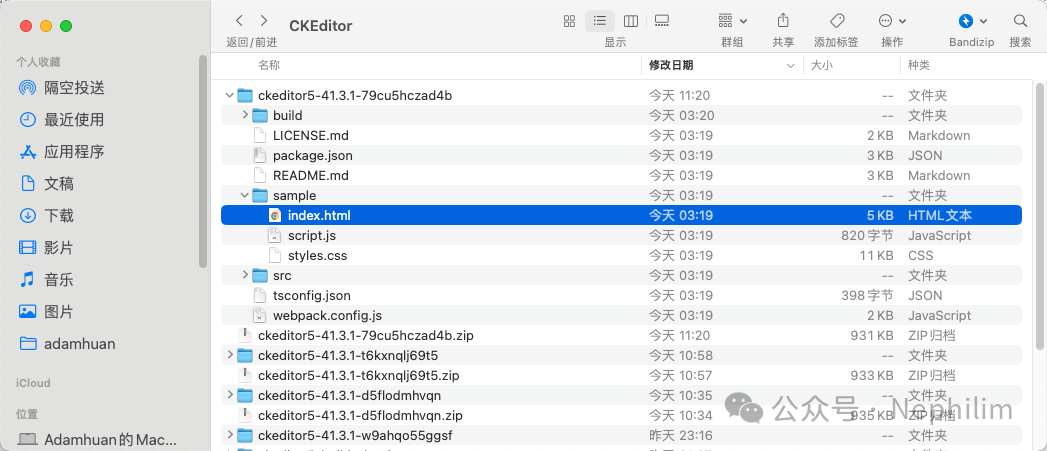Select ckeditor5-41.3.1-d5flodmhvqn.zip archive
Viewport: 1047px width, 451px height.
pyautogui.click(x=360, y=416)
